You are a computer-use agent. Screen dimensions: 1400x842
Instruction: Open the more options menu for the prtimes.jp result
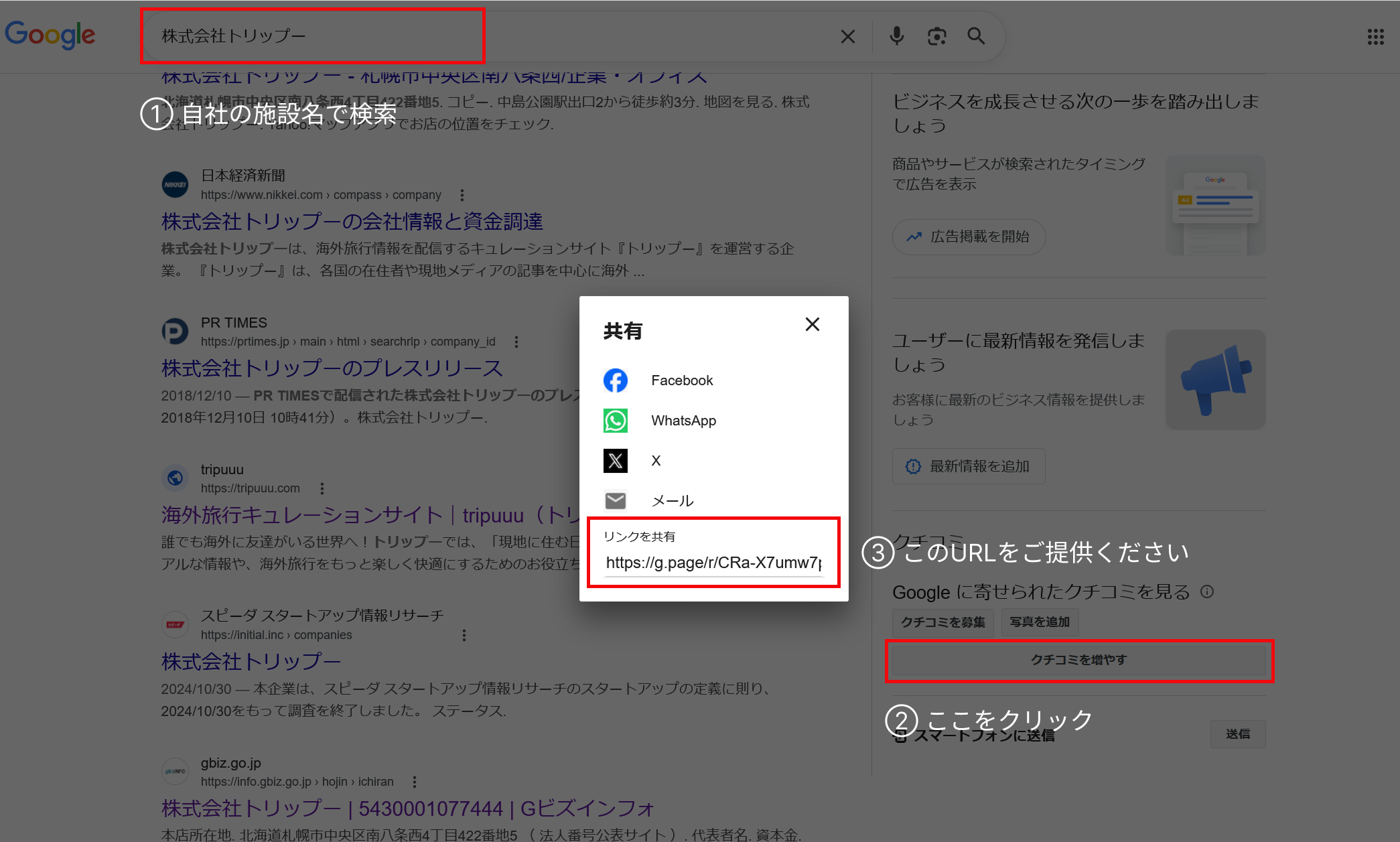tap(516, 342)
